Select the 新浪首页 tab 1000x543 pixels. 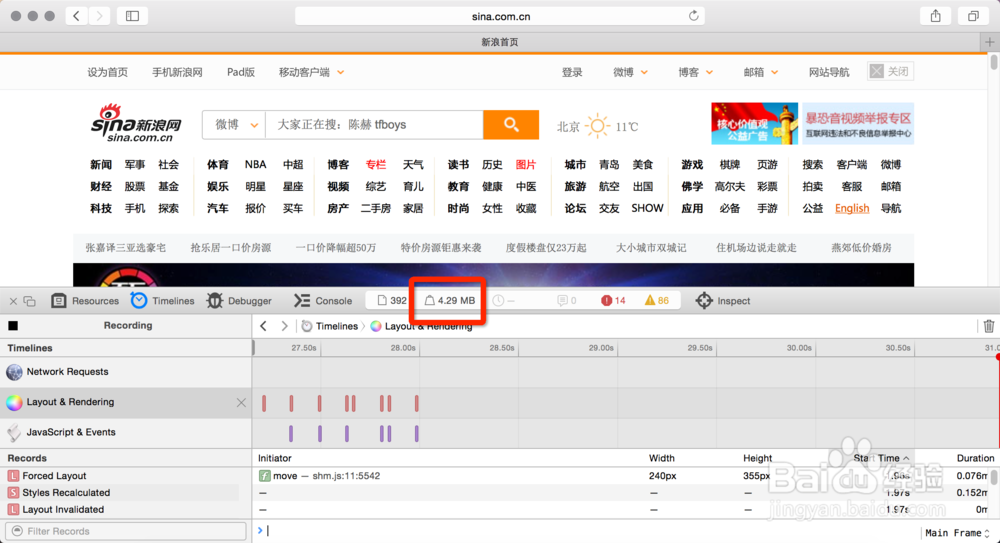[499, 42]
